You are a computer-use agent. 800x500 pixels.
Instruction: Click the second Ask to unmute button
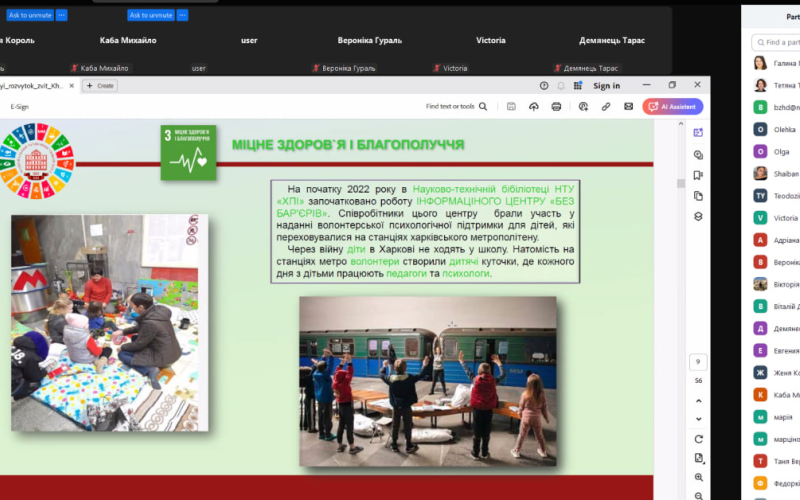point(151,15)
